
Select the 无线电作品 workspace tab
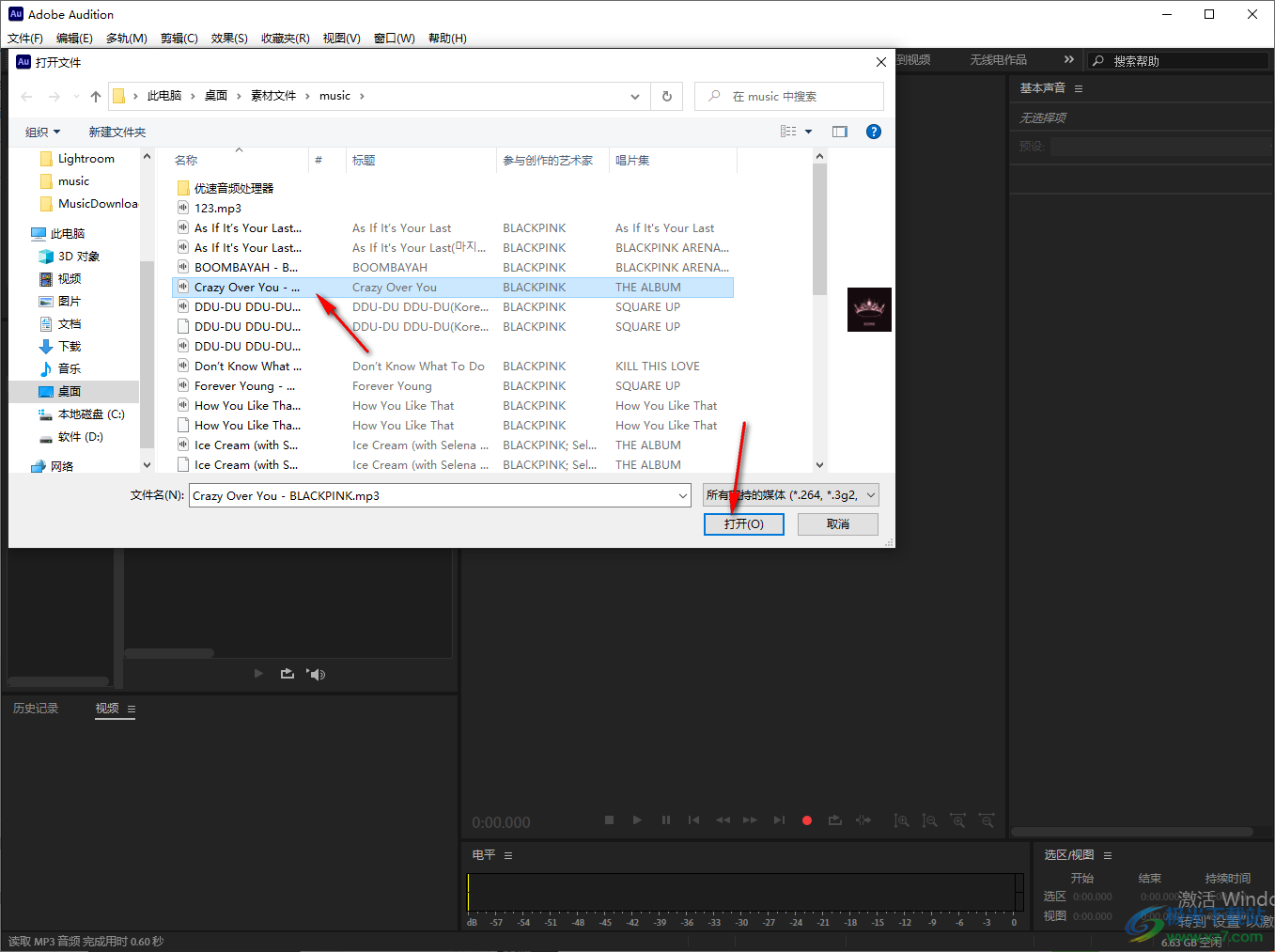tap(998, 59)
